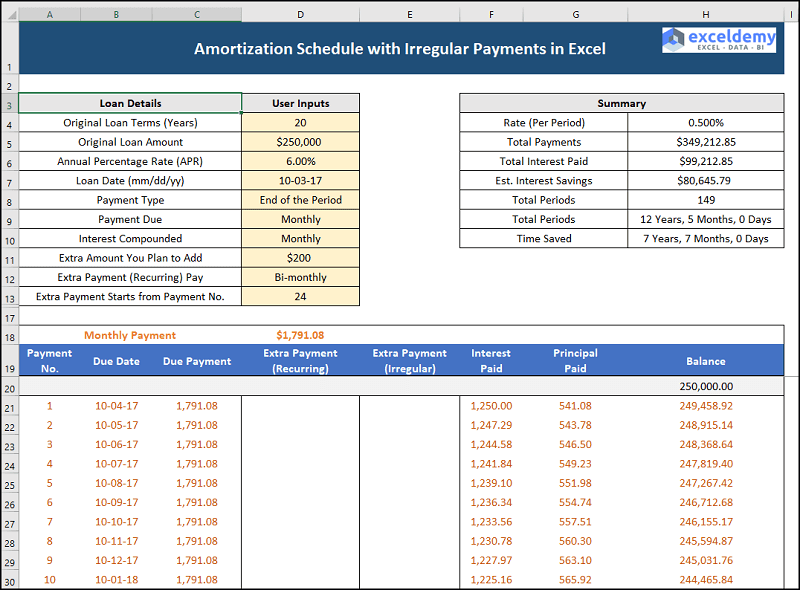Open 'Bi-monthly' extra payment cell

[301, 278]
